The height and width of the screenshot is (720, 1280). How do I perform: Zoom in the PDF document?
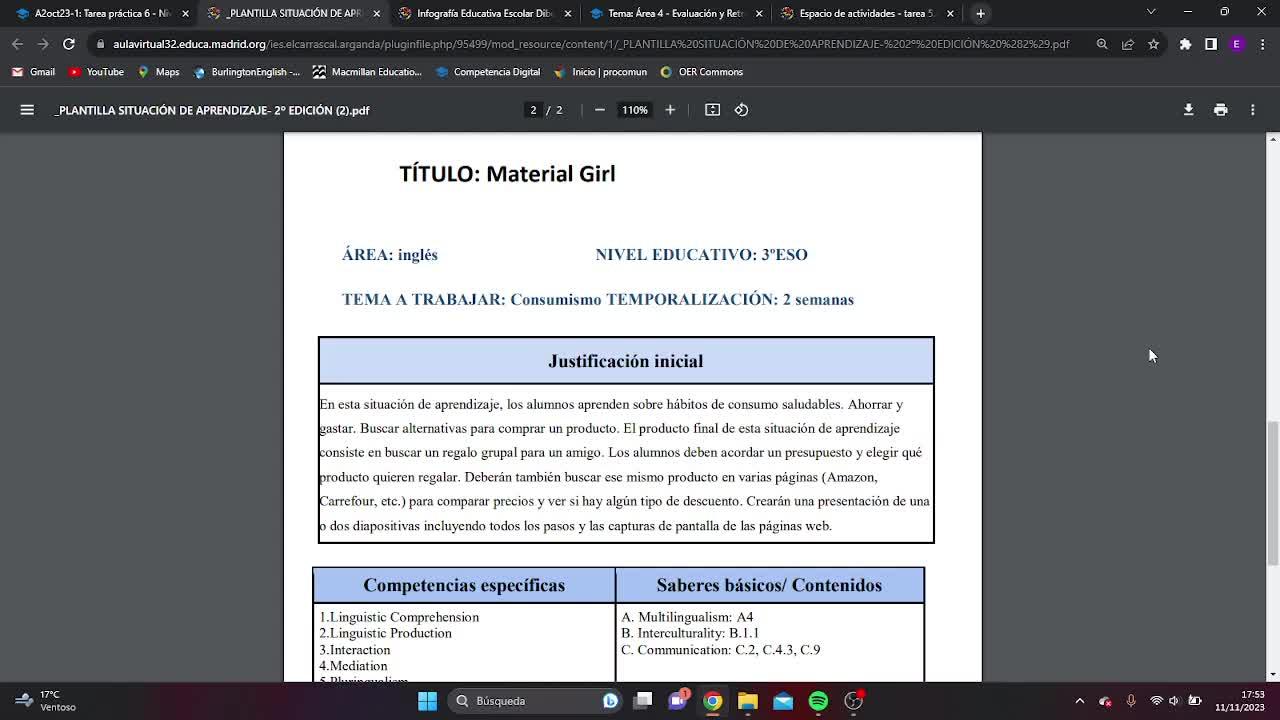tap(670, 110)
